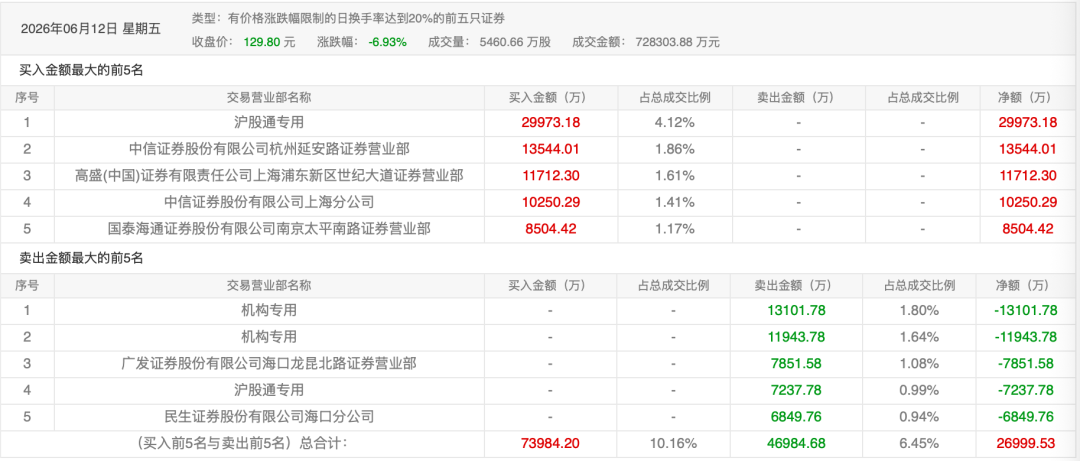This screenshot has width=1080, height=461.
Task: Click net amount -7237.78
Action: point(1026,390)
